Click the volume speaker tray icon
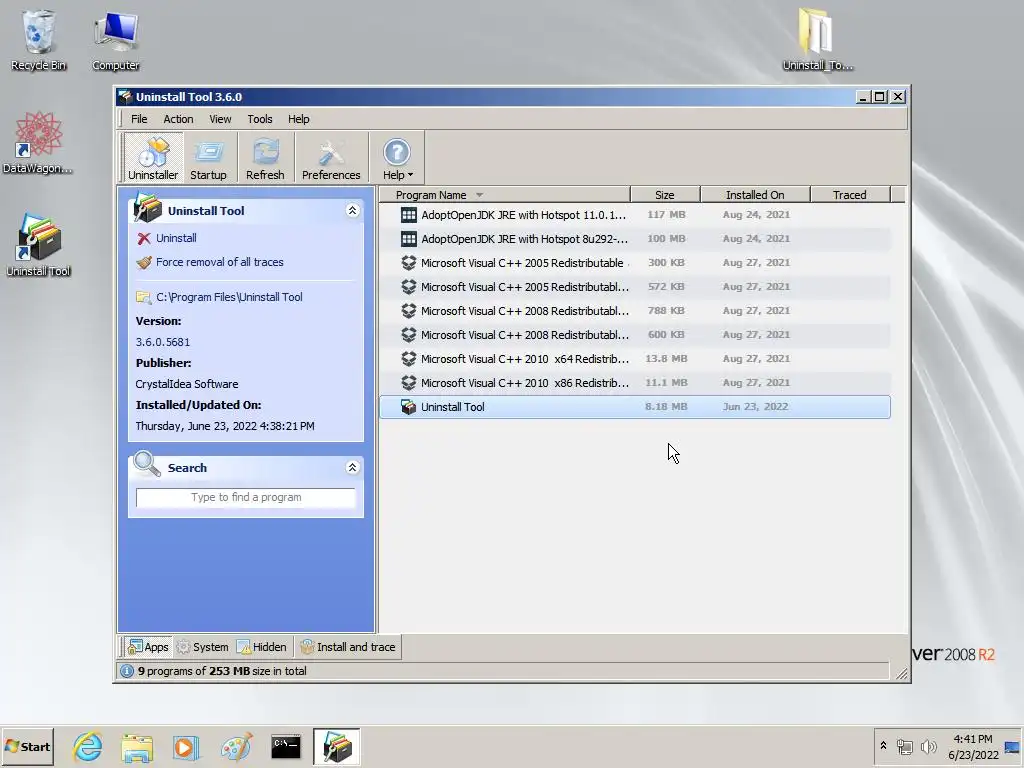The width and height of the screenshot is (1024, 768). click(928, 746)
